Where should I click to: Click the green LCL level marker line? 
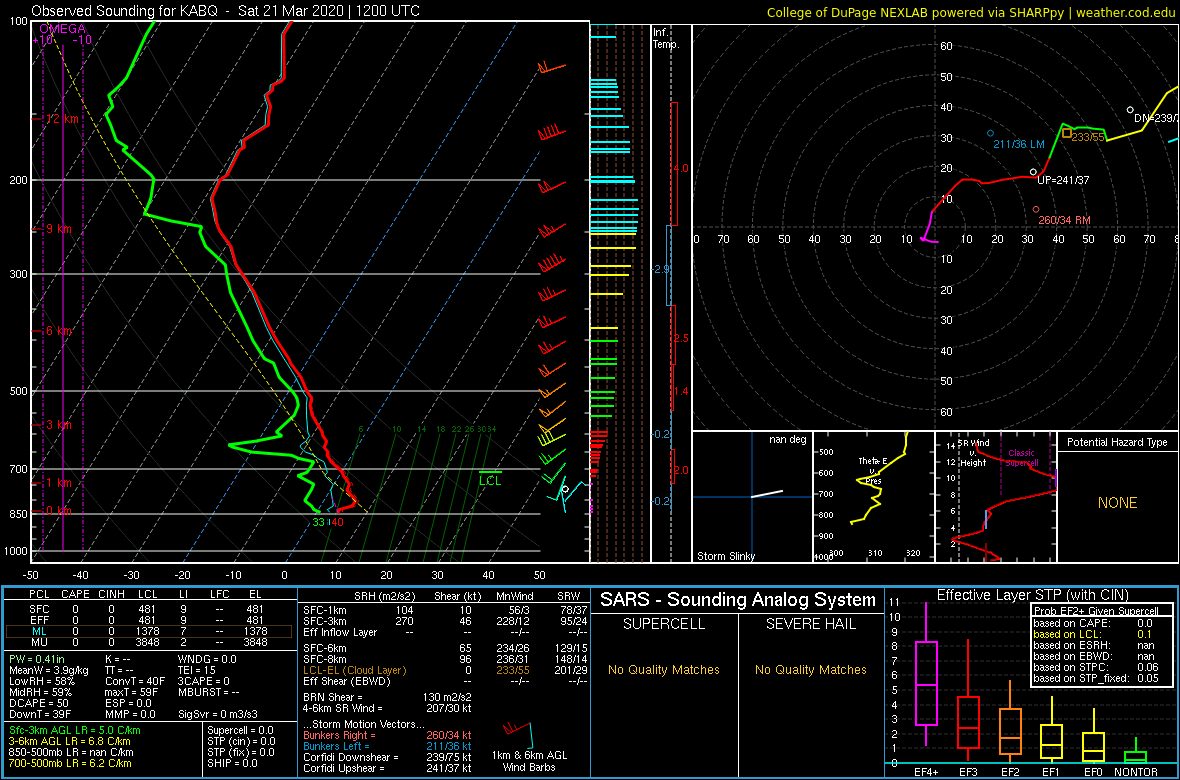click(x=490, y=471)
